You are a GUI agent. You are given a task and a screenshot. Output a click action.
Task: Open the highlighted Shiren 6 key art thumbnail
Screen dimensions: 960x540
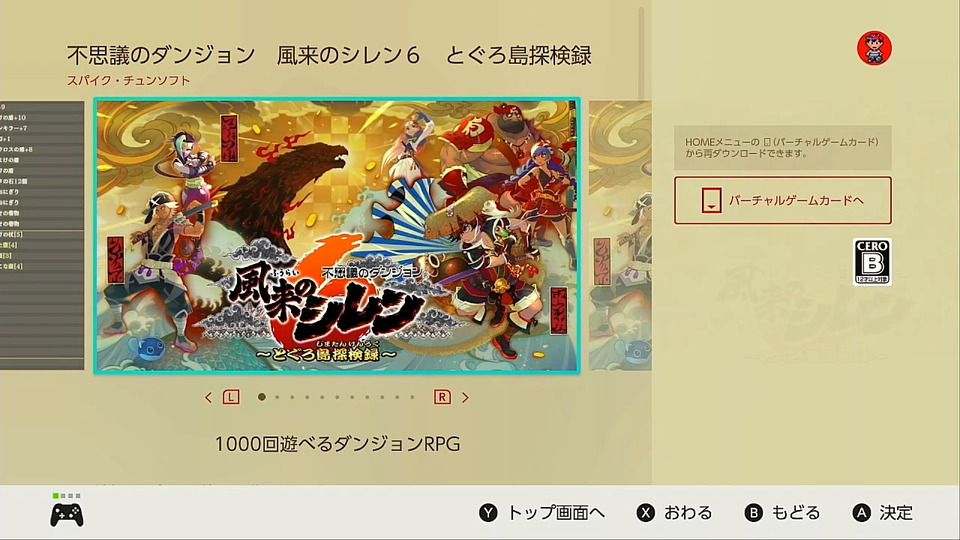pos(337,236)
